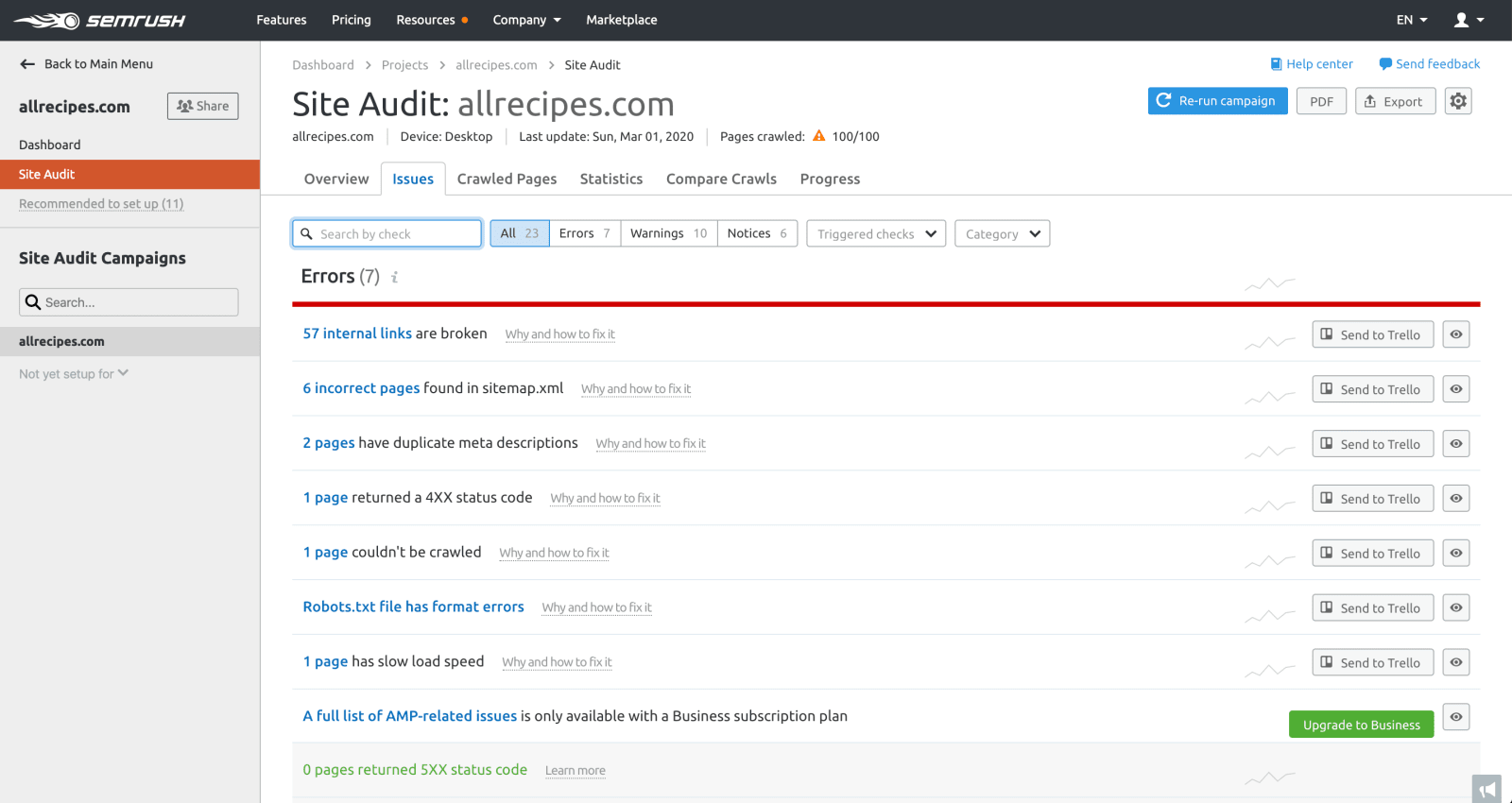Open trend sparkline for couldn't be crawled row
Screen dimensions: 1512x803
[1270, 561]
